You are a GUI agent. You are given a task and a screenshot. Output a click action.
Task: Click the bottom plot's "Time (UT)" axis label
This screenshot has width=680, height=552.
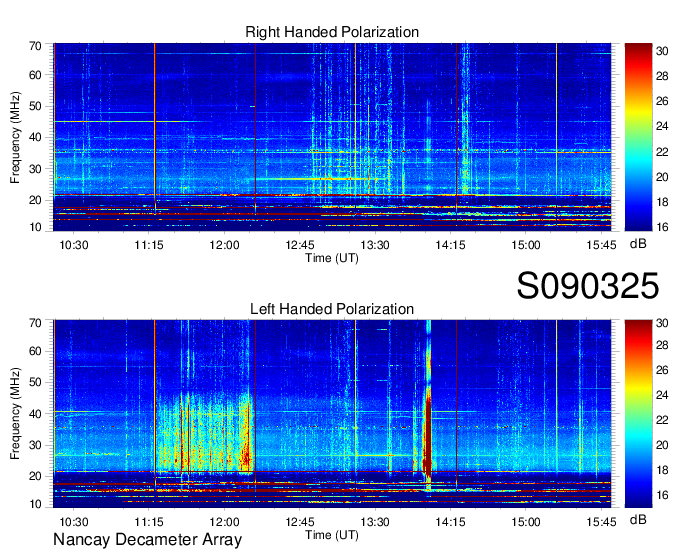[x=332, y=535]
